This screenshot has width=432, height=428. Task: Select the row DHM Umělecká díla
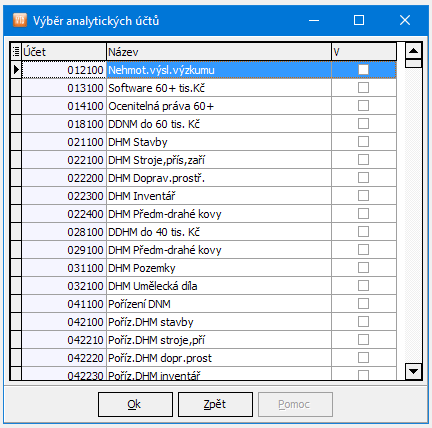pyautogui.click(x=203, y=286)
